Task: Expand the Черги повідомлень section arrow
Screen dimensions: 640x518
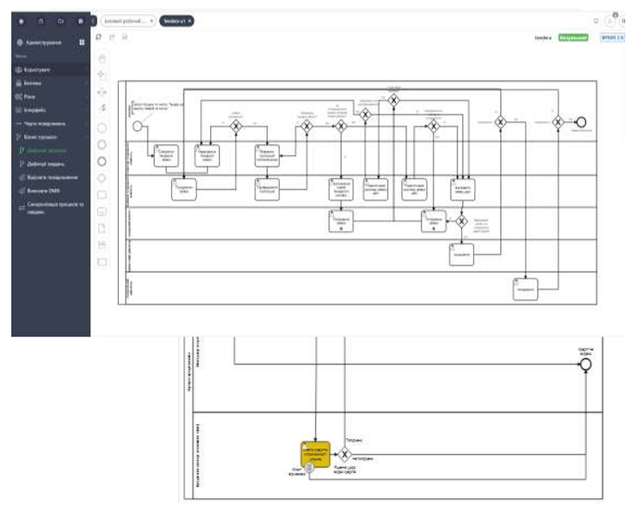Action: [86, 124]
